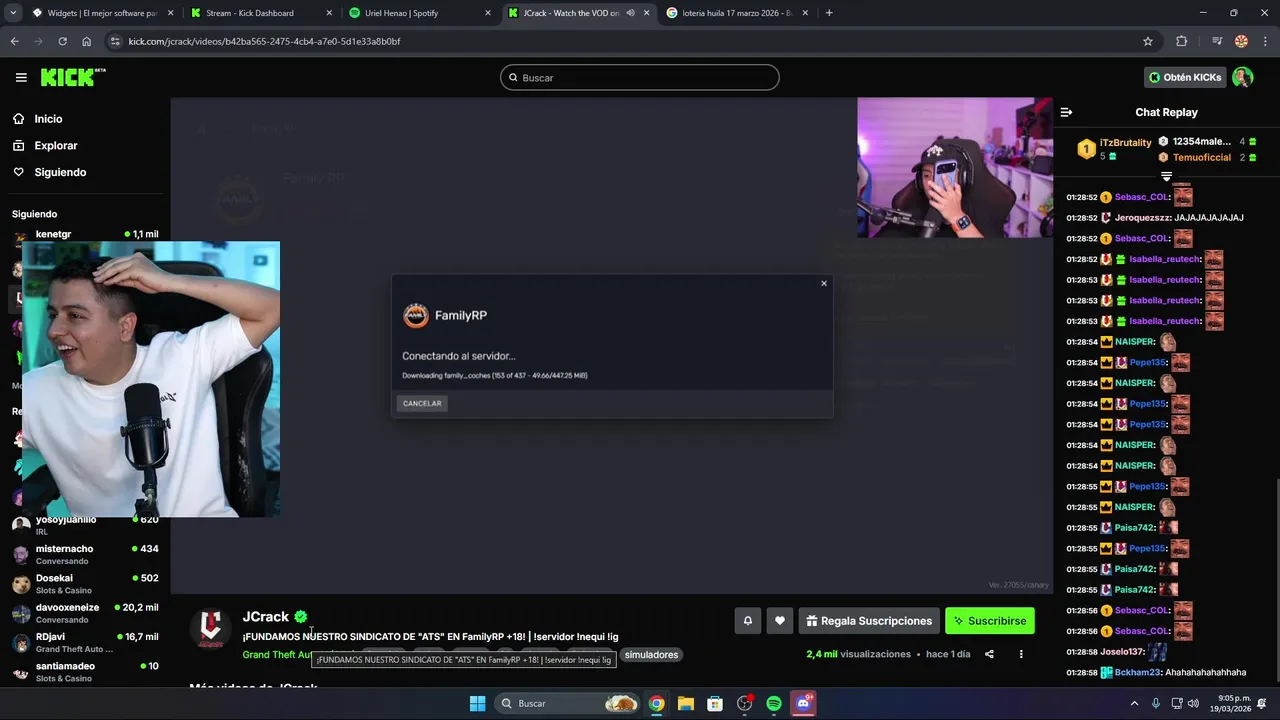
Task: Switch to Stream - Kick Dashboard tab
Action: 258,13
